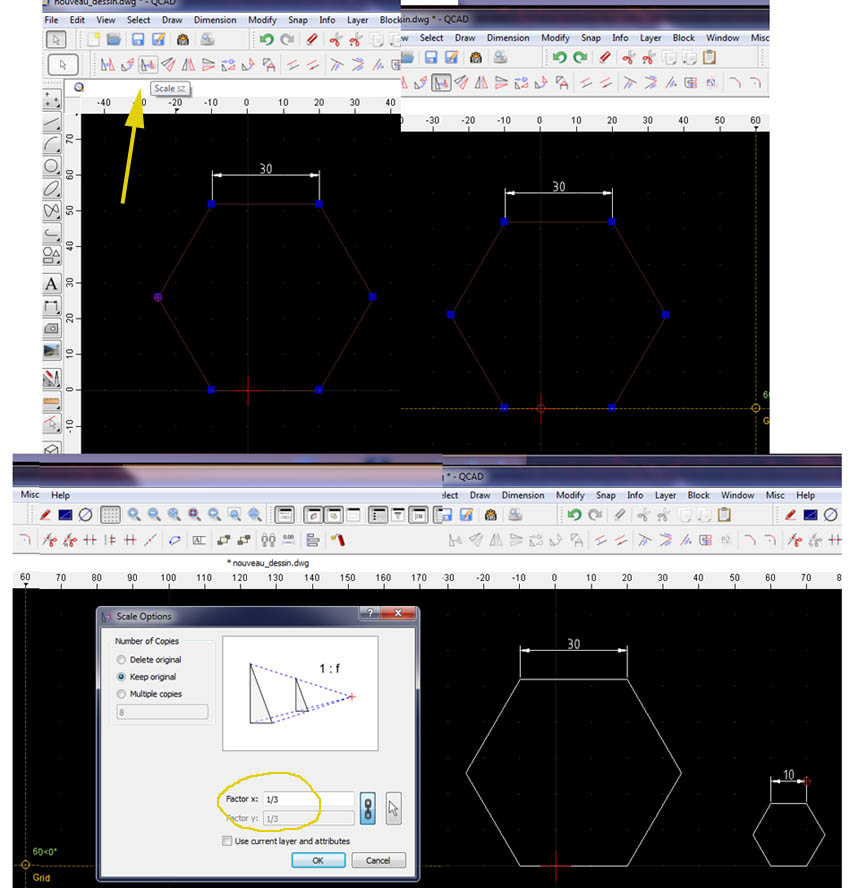
Task: Select the Delete original radio button
Action: point(121,660)
